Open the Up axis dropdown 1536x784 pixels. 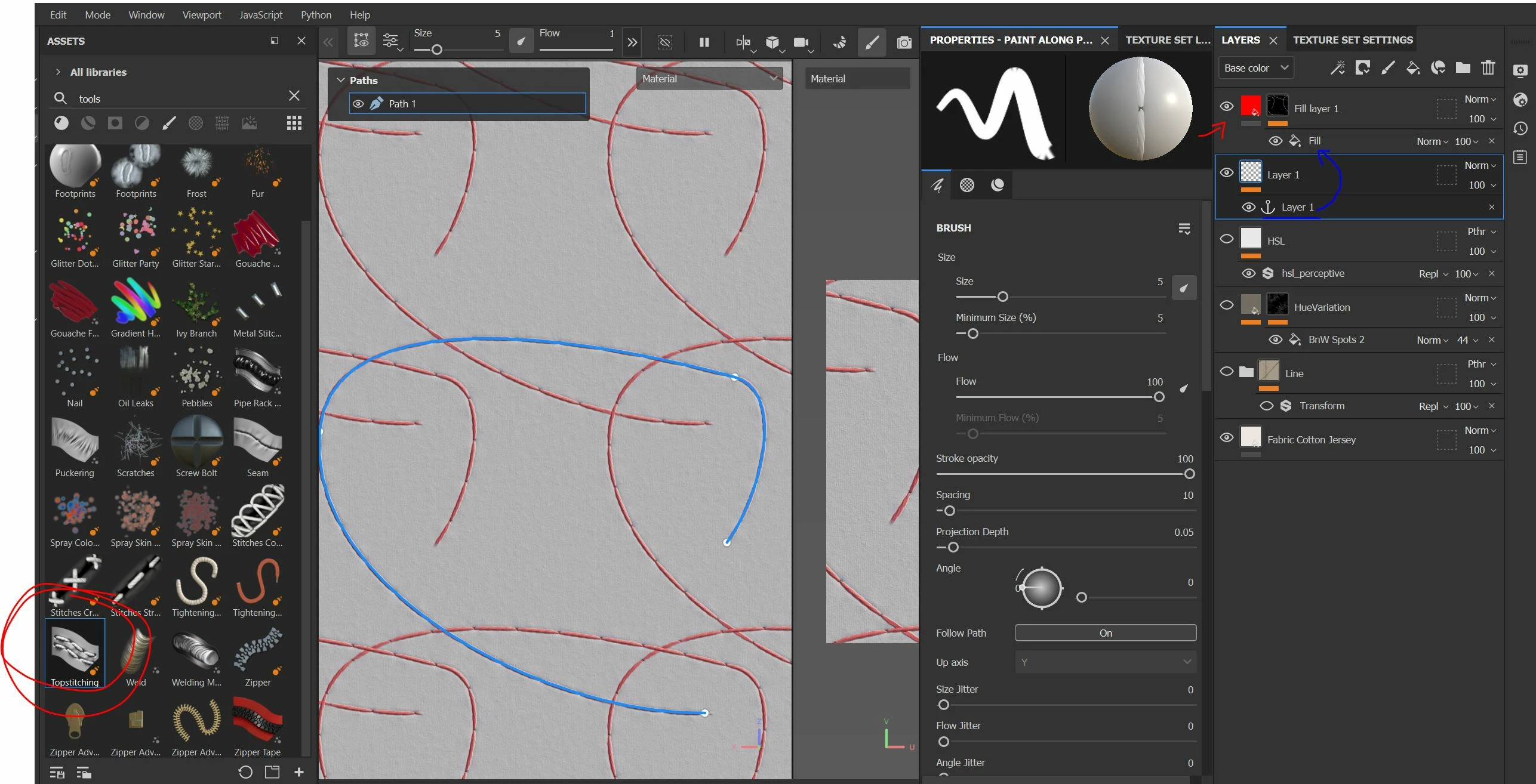click(x=1105, y=662)
